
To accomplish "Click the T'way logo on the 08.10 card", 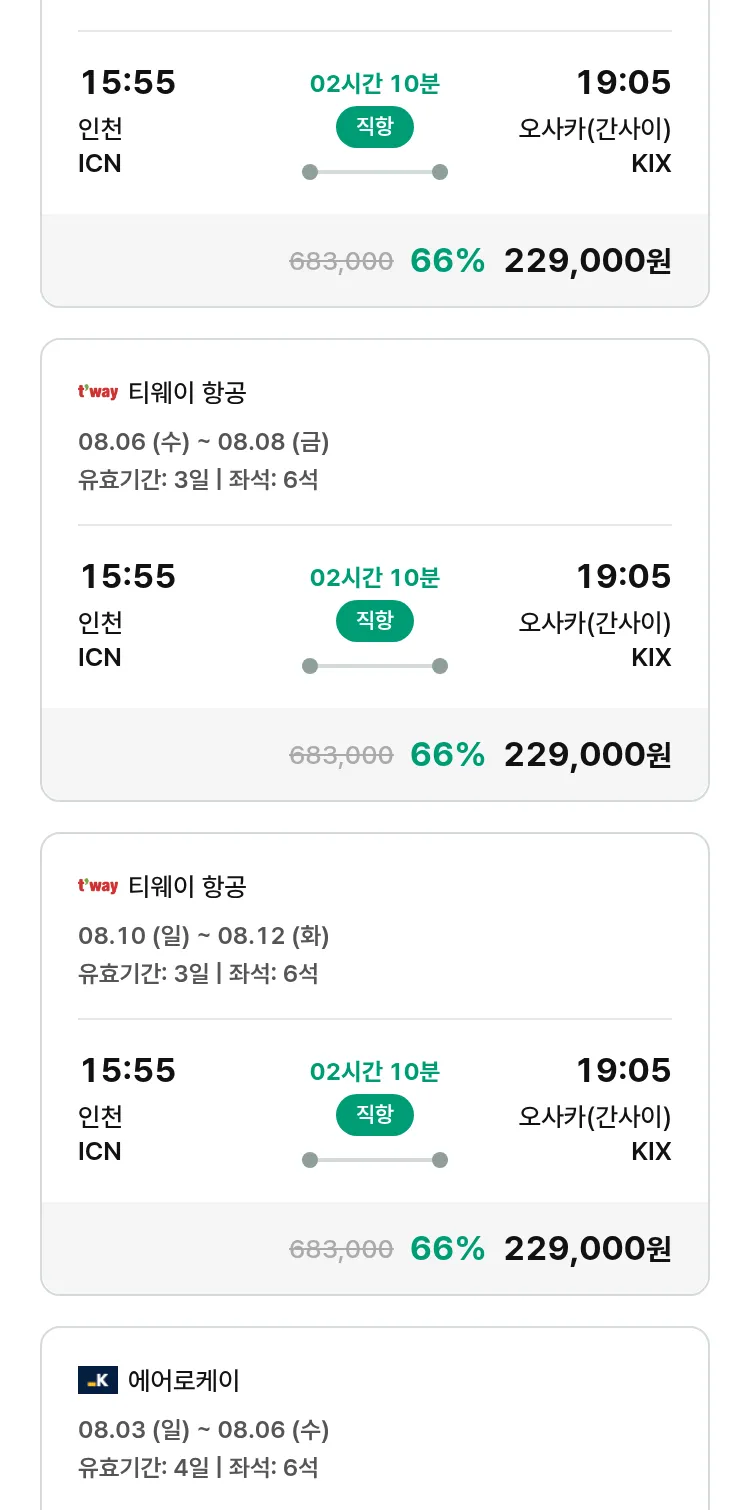I will 98,886.
